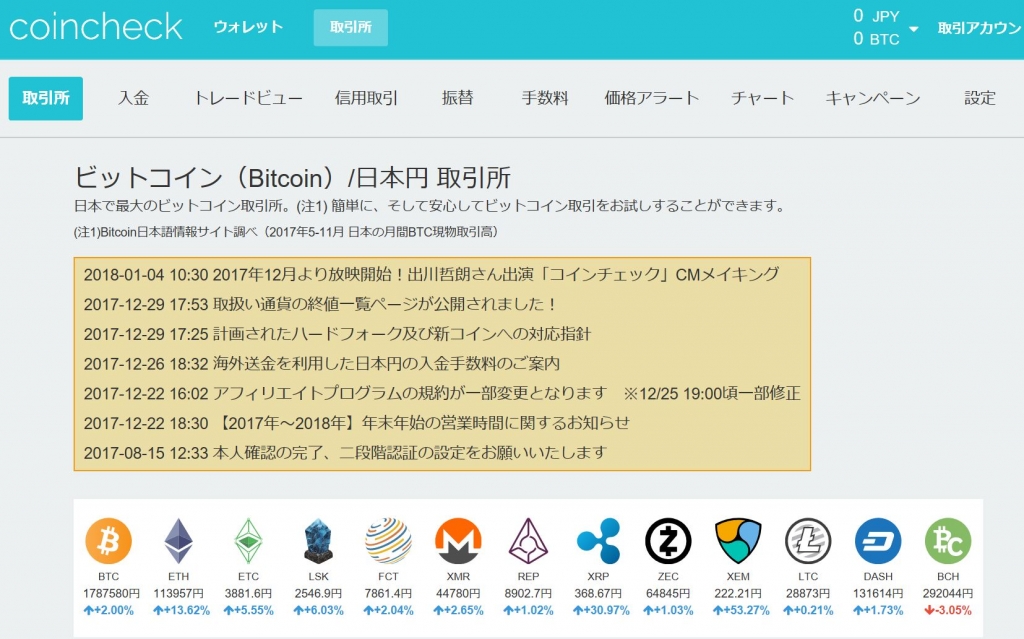Click the Monero XMR coin icon
The image size is (1024, 639).
[458, 541]
